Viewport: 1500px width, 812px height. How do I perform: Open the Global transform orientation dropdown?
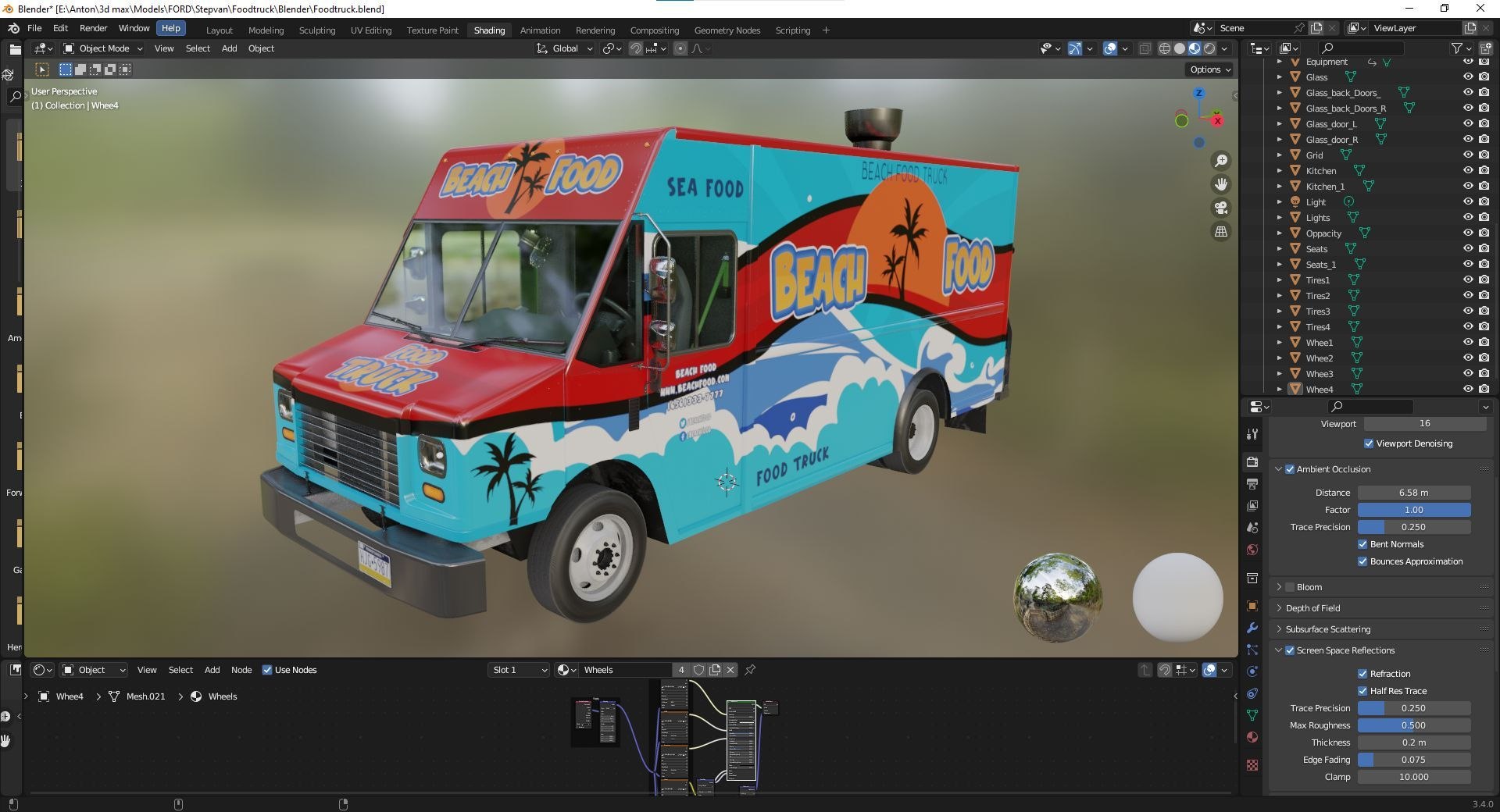pyautogui.click(x=565, y=48)
